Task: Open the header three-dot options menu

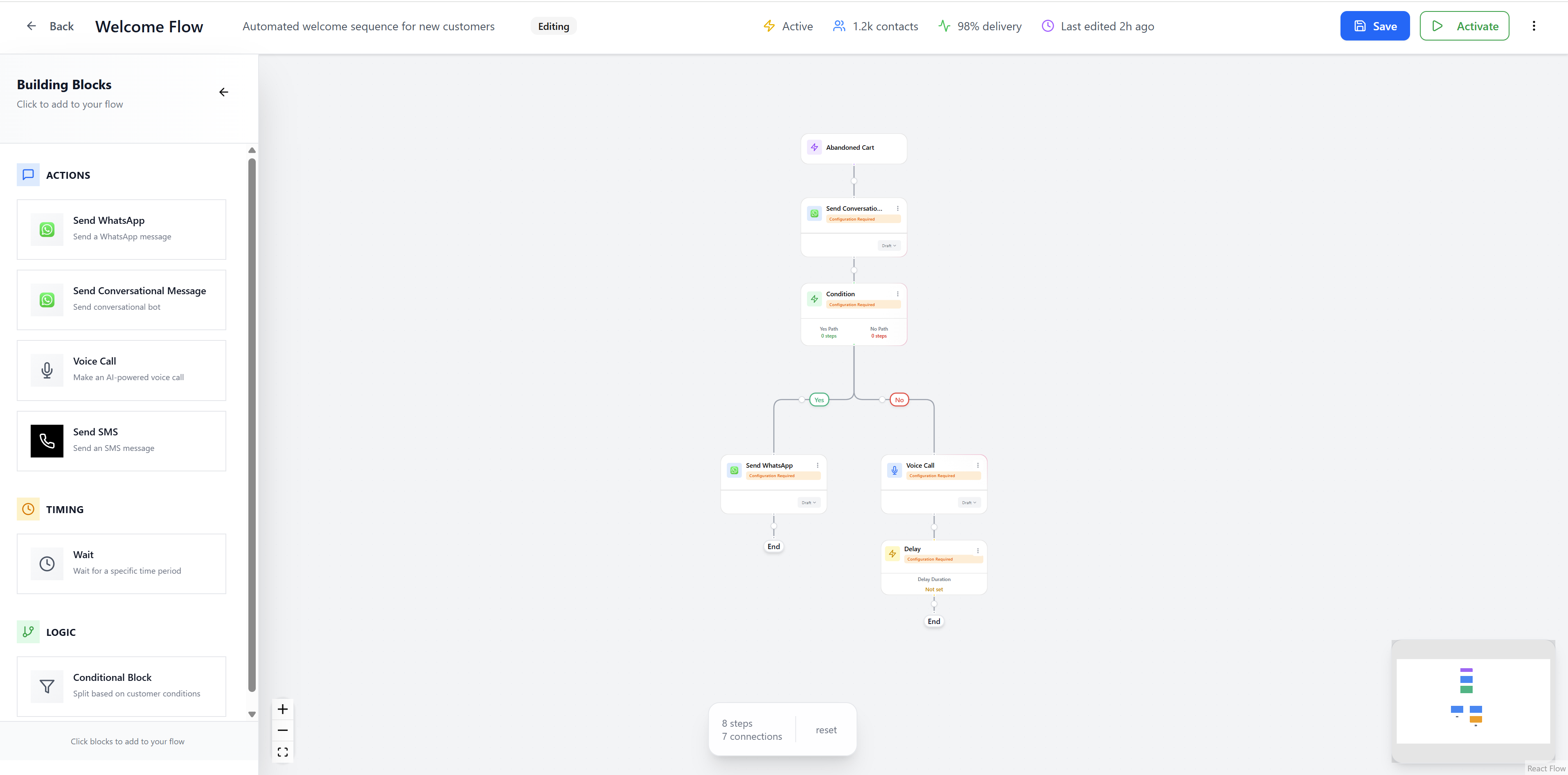Action: [x=1533, y=26]
